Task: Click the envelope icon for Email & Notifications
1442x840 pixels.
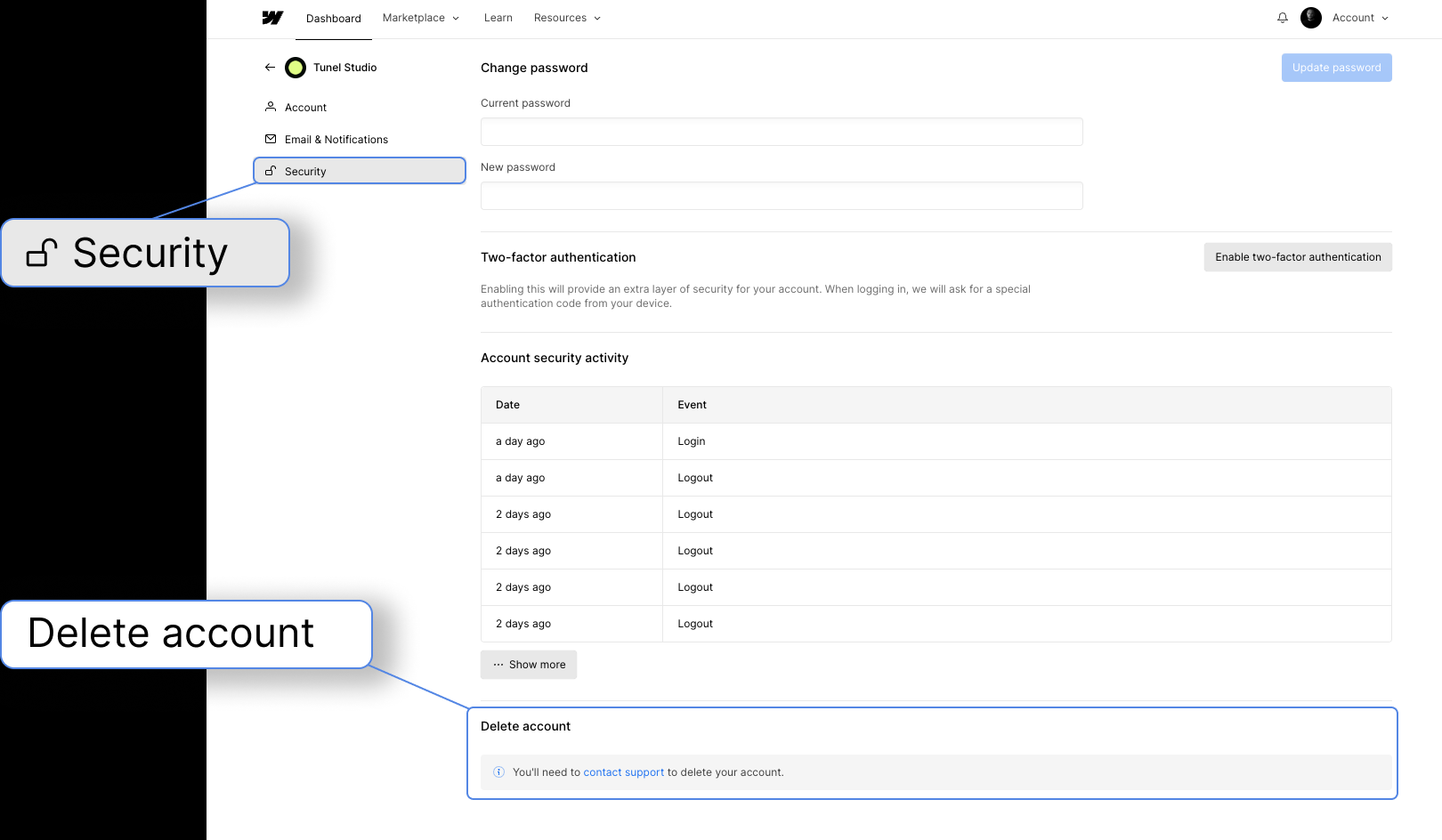Action: (x=271, y=139)
